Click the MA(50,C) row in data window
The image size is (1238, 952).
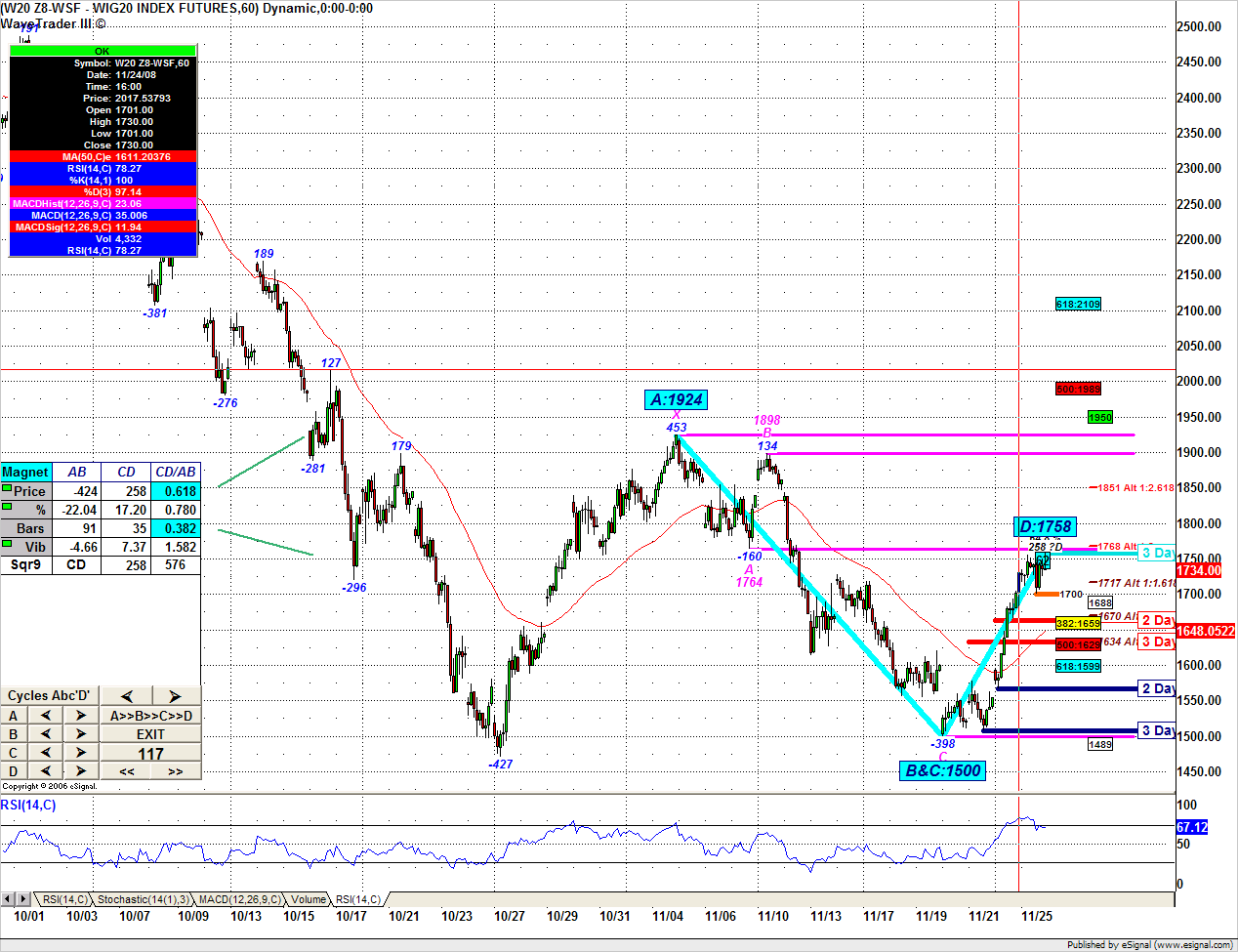103,156
